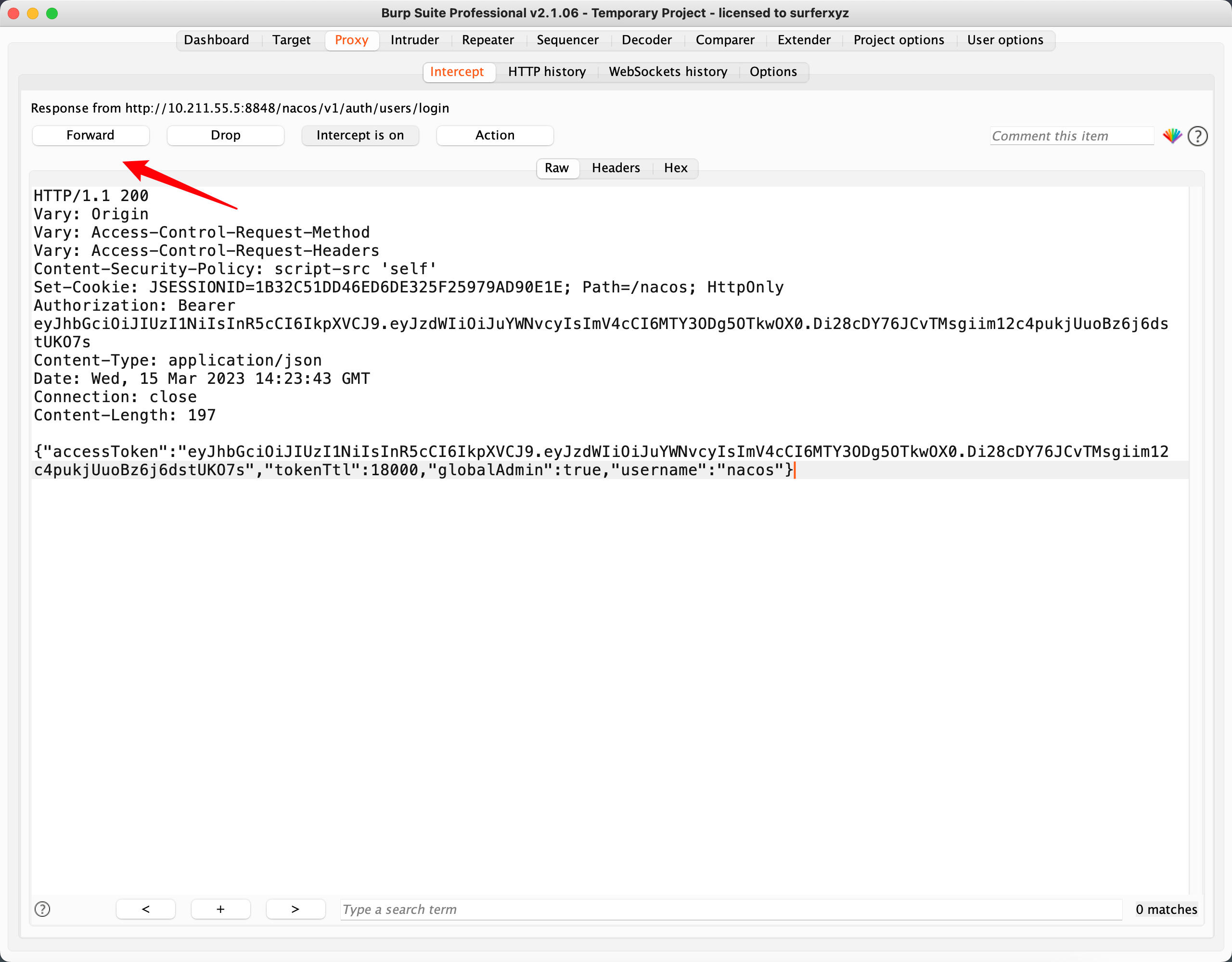Click the plus search options button
Viewport: 1232px width, 962px height.
point(220,909)
